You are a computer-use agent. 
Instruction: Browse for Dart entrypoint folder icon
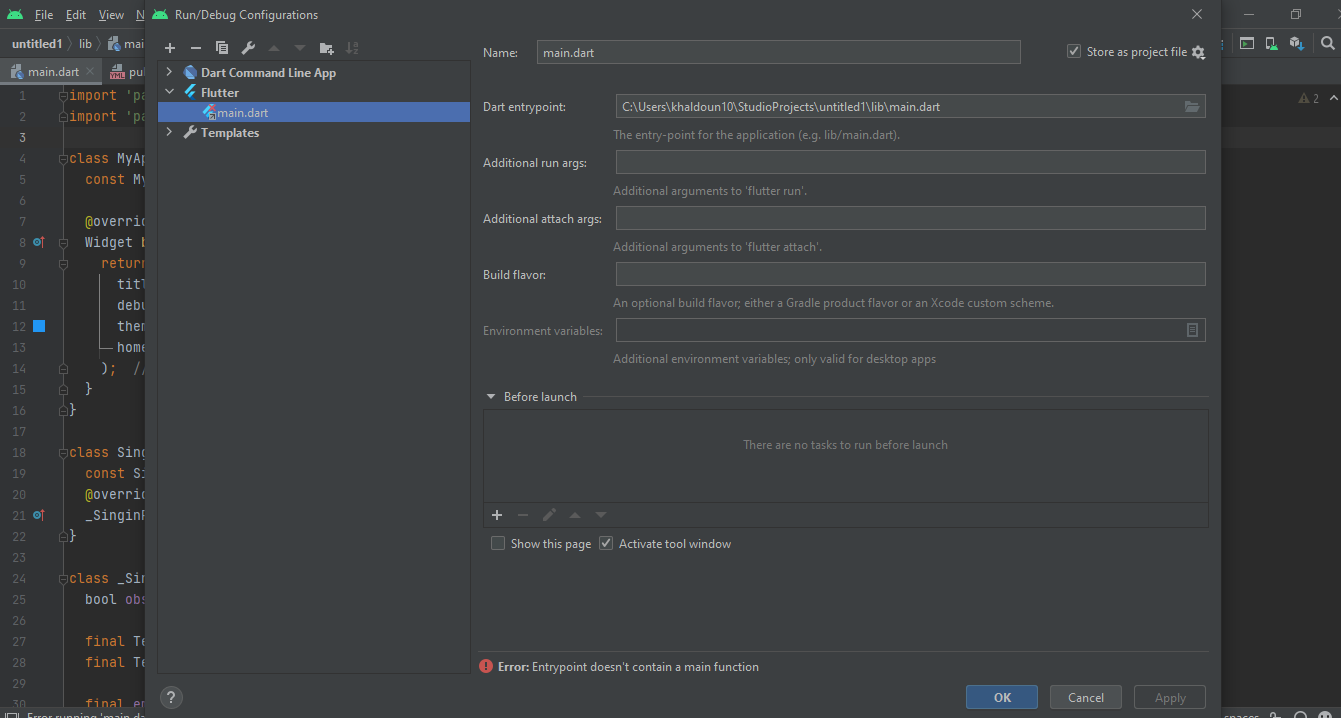tap(1192, 106)
